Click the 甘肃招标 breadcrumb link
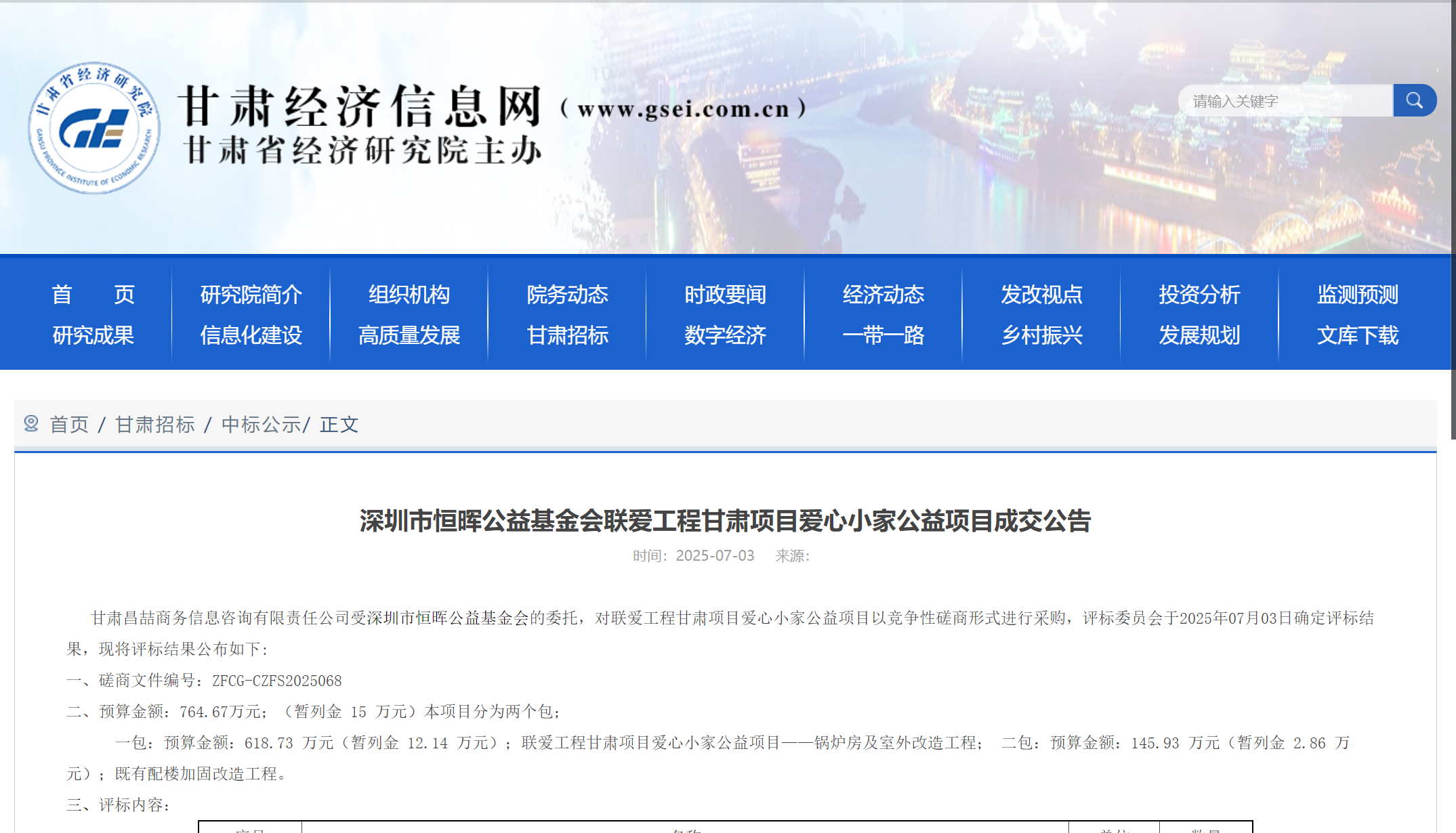This screenshot has height=833, width=1456. coord(155,425)
